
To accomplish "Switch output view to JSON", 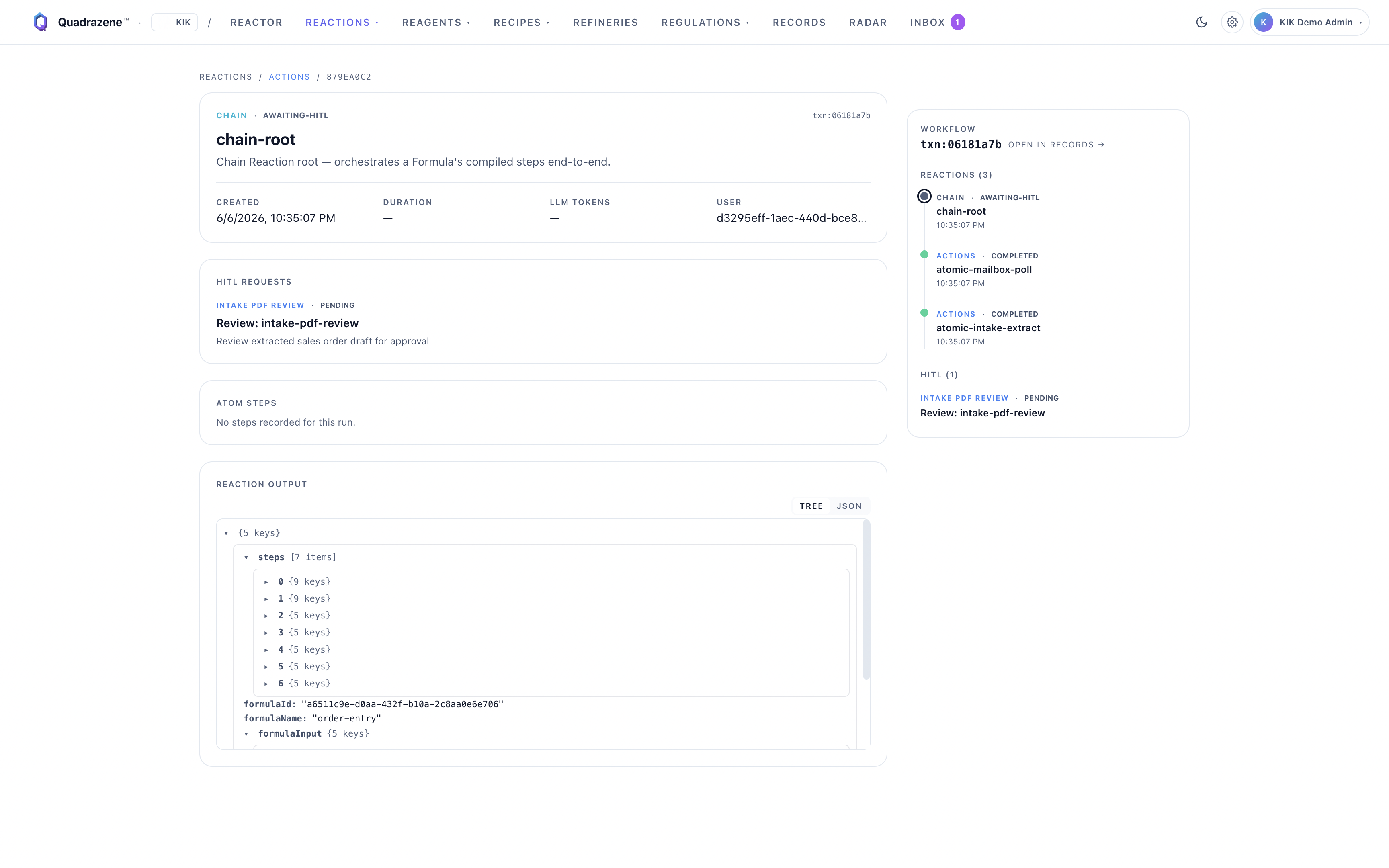I will tap(849, 506).
